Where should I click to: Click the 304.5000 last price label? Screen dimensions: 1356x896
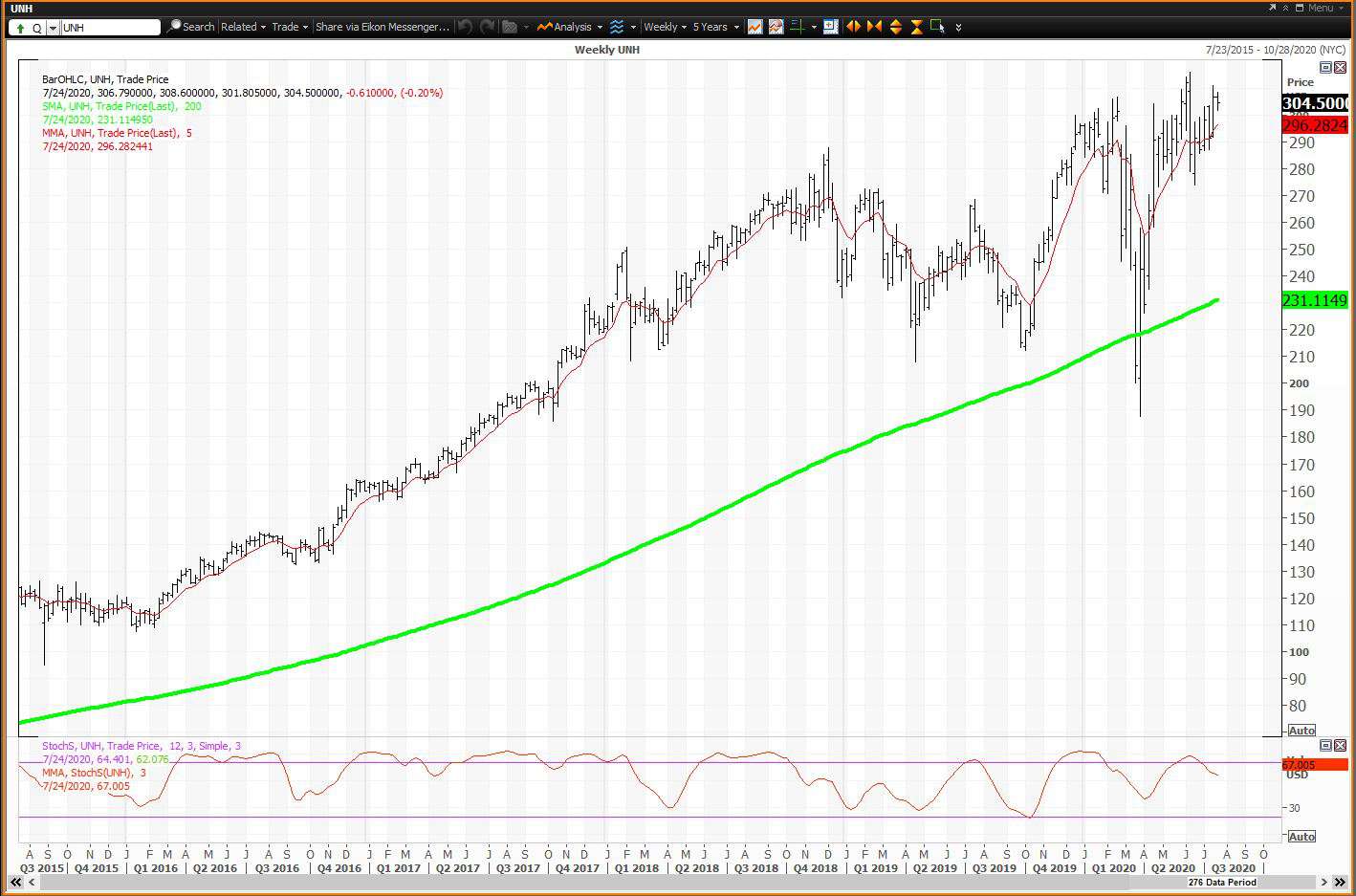1315,103
